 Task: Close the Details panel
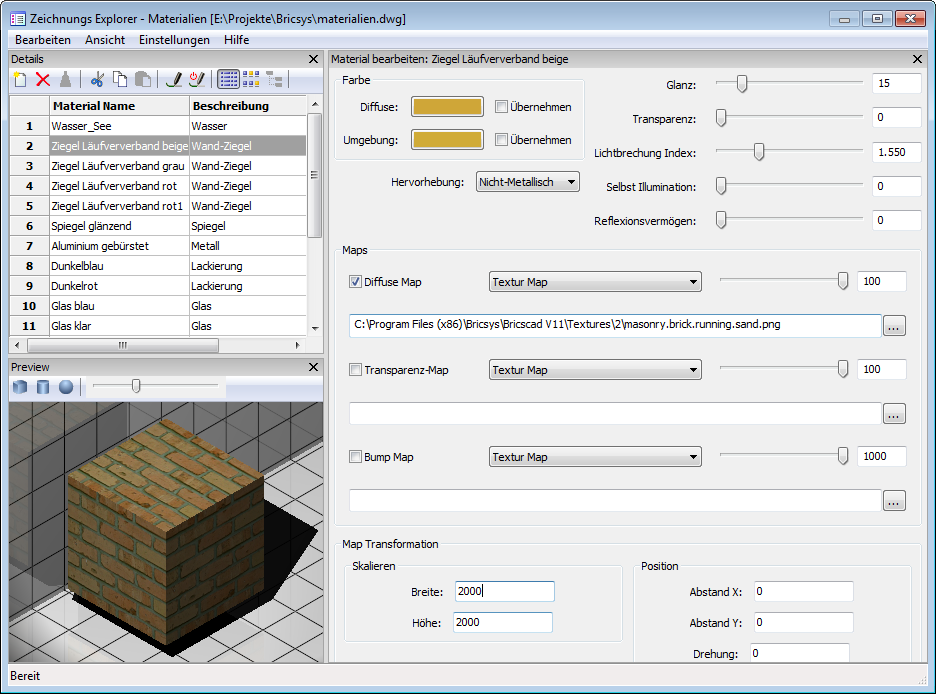click(x=313, y=59)
